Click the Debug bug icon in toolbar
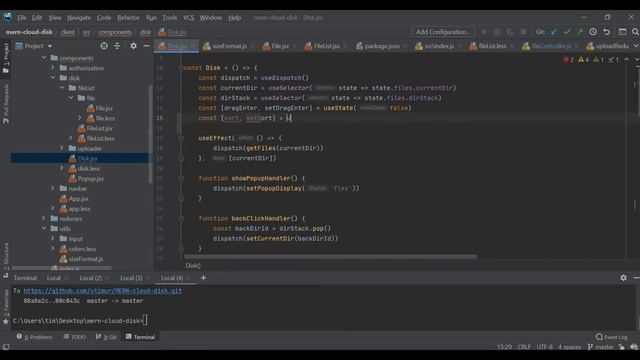 pos(497,32)
